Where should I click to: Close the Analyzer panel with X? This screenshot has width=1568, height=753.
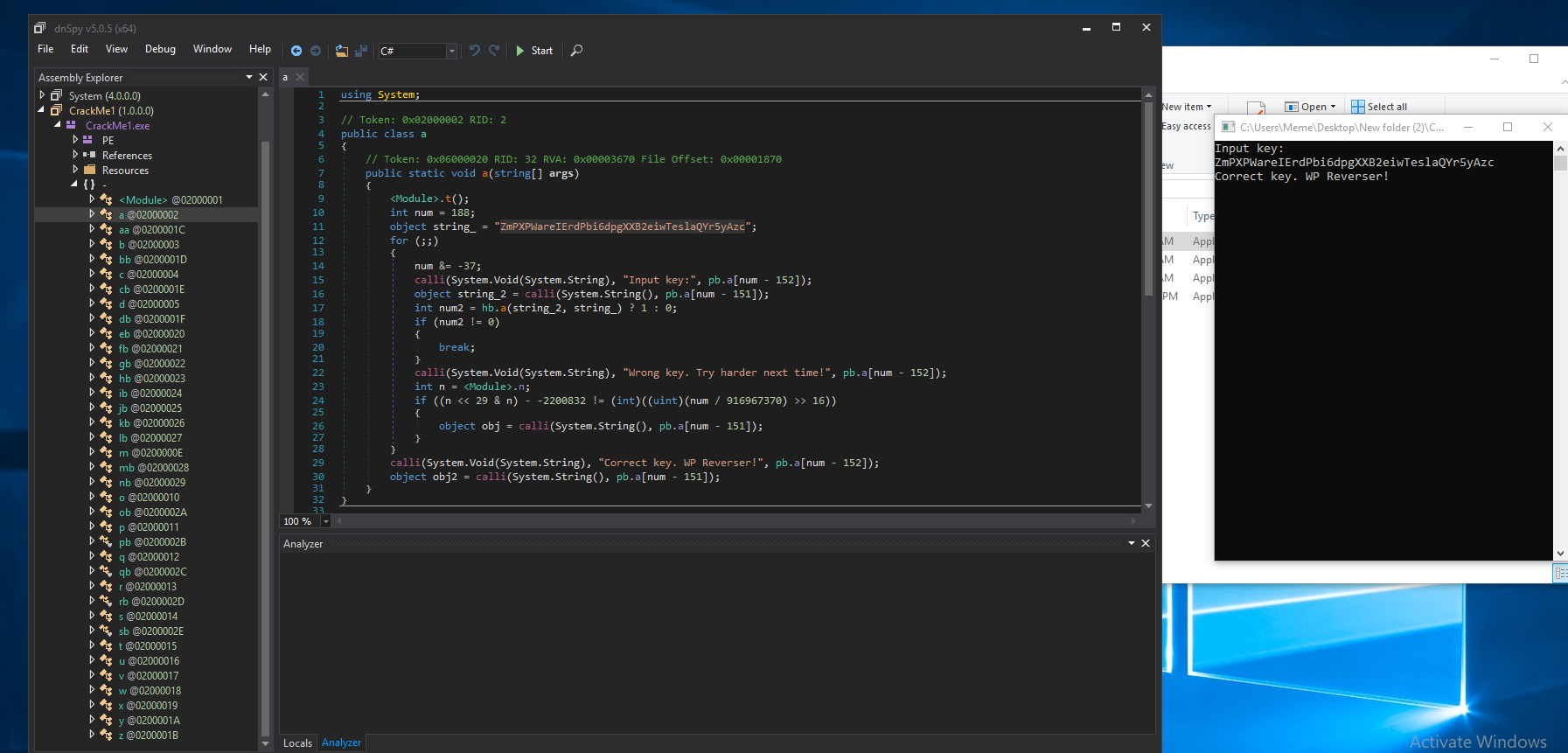(1146, 543)
